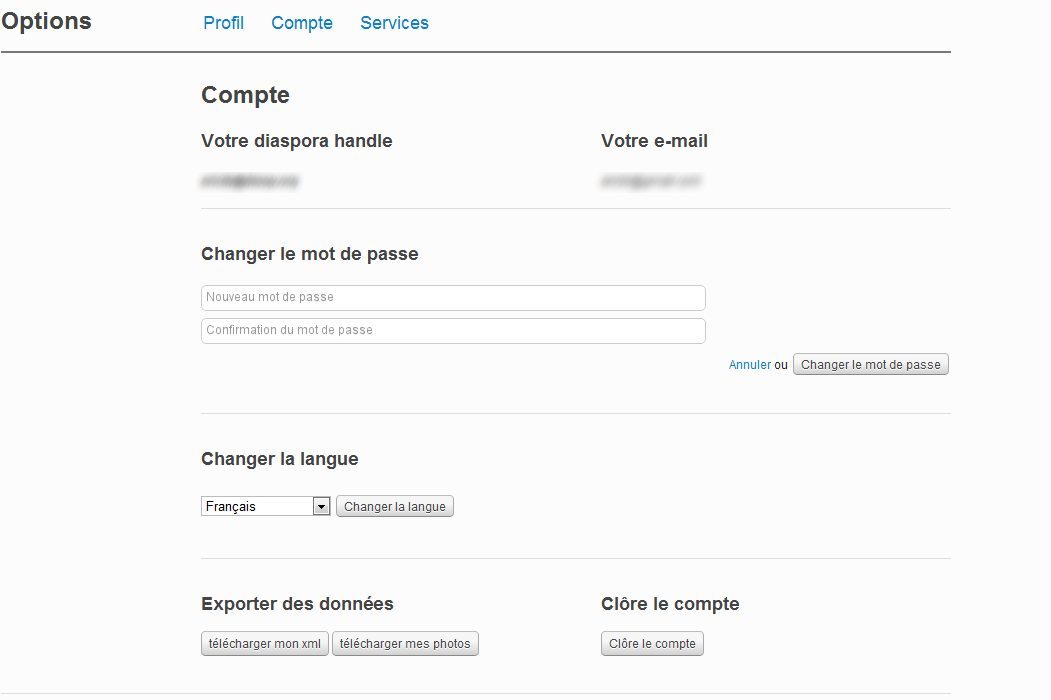1051x700 pixels.
Task: Click the Exporter des données heading
Action: click(x=297, y=604)
